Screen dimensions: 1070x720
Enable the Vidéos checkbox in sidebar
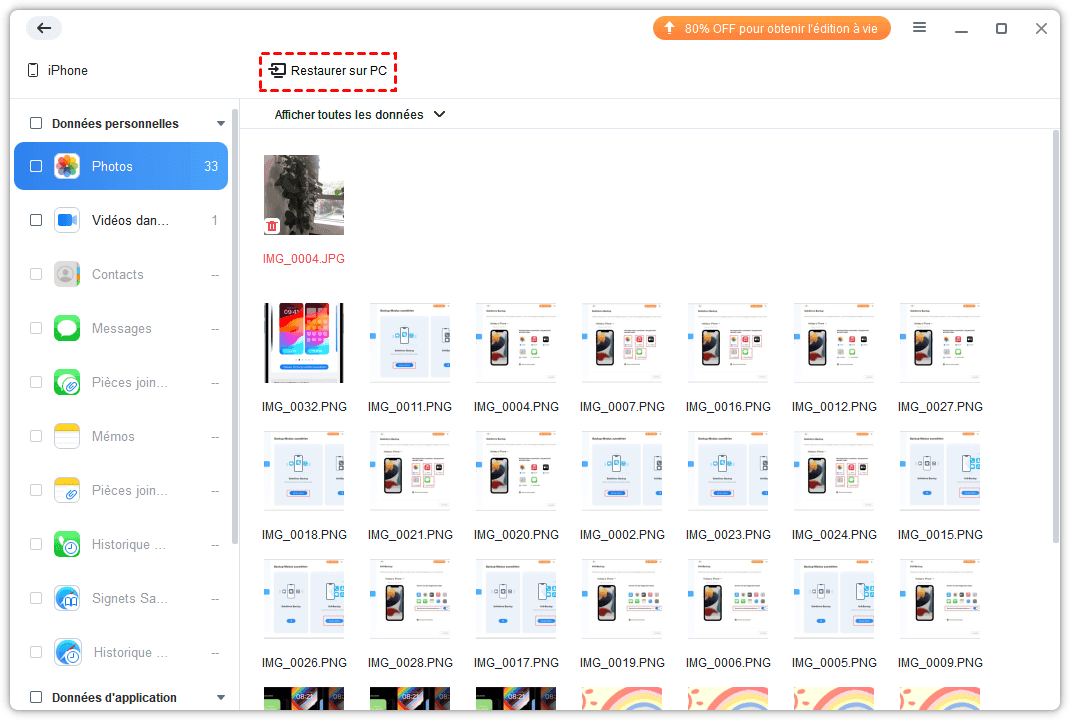click(x=36, y=221)
